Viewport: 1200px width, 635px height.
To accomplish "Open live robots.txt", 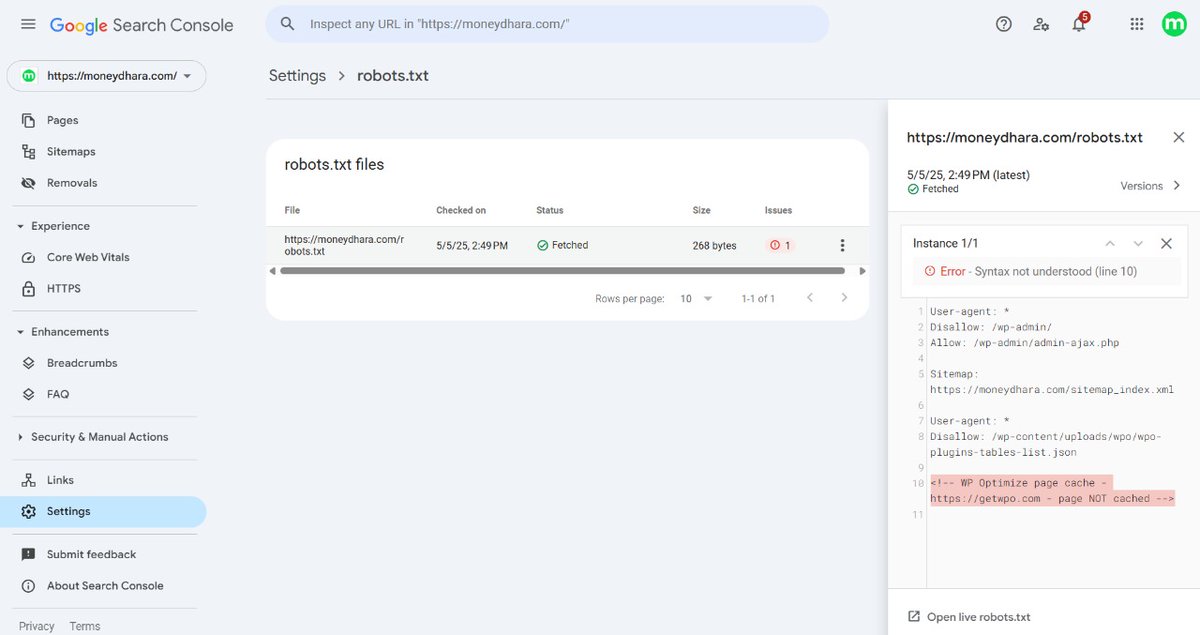I will point(968,617).
